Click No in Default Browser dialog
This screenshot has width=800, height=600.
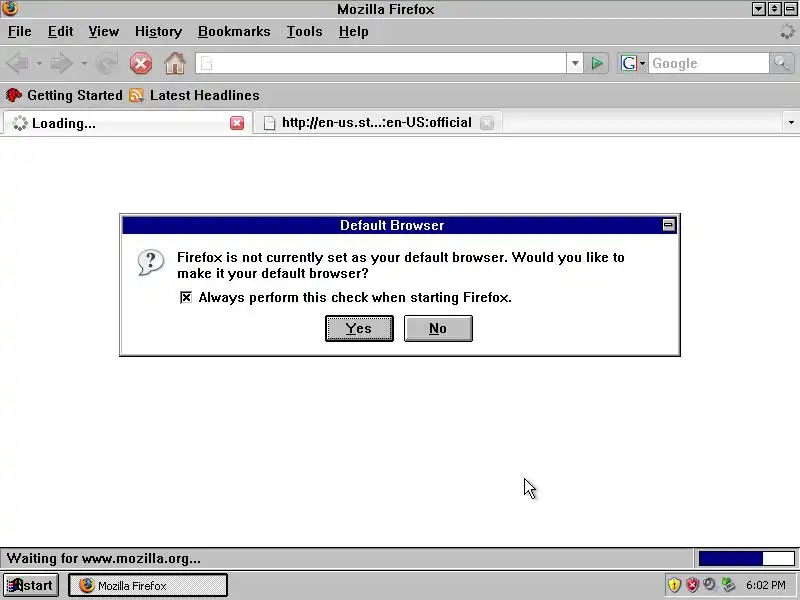tap(438, 328)
